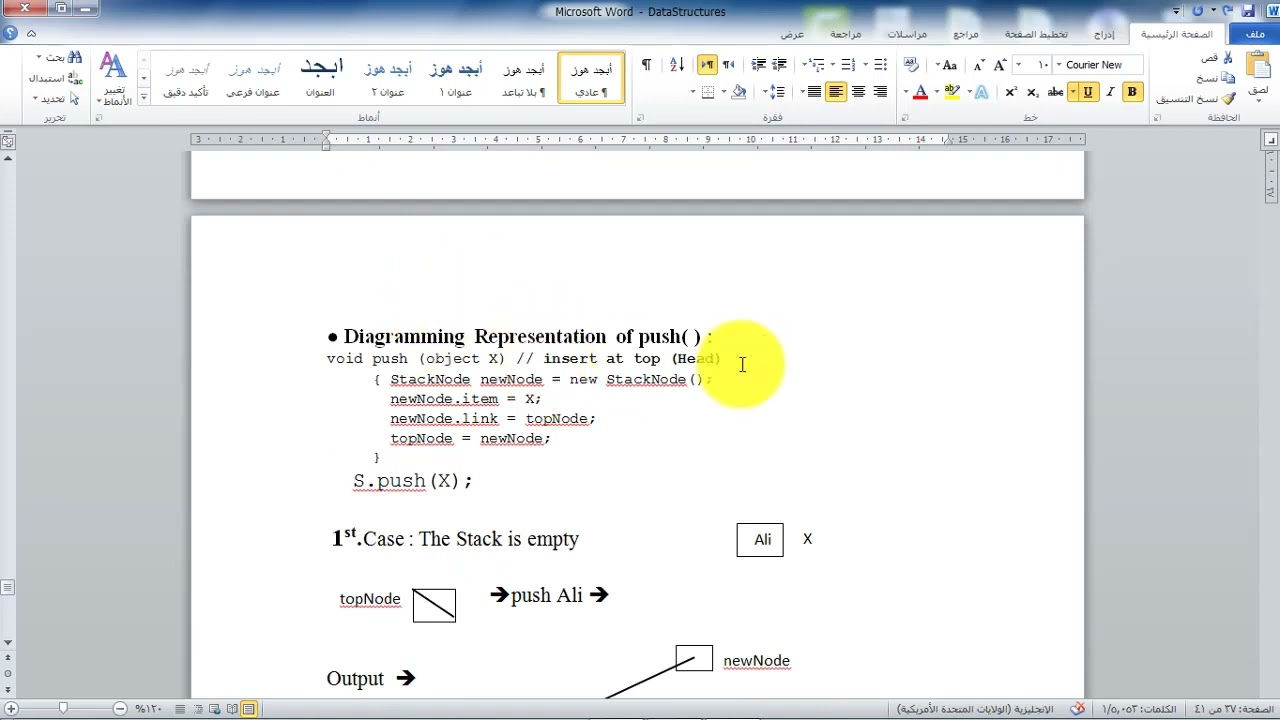
Task: Toggle Show/Hide paragraph marks
Action: pos(646,65)
